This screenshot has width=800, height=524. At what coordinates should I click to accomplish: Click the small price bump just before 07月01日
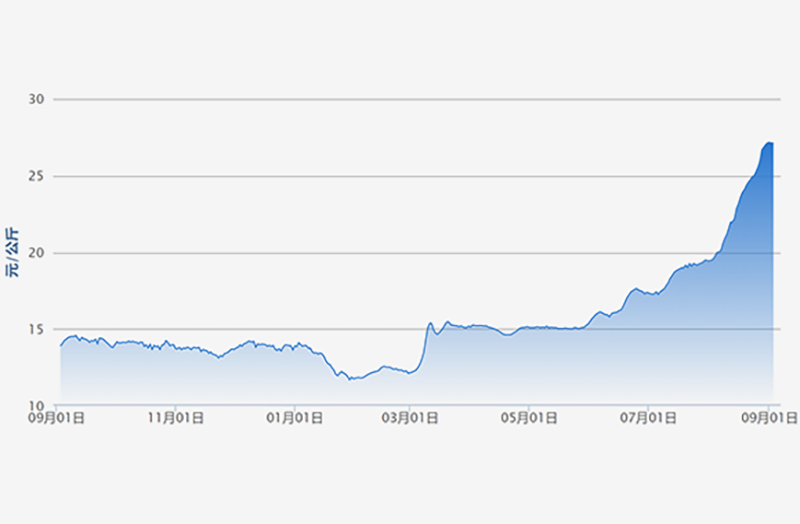(636, 289)
